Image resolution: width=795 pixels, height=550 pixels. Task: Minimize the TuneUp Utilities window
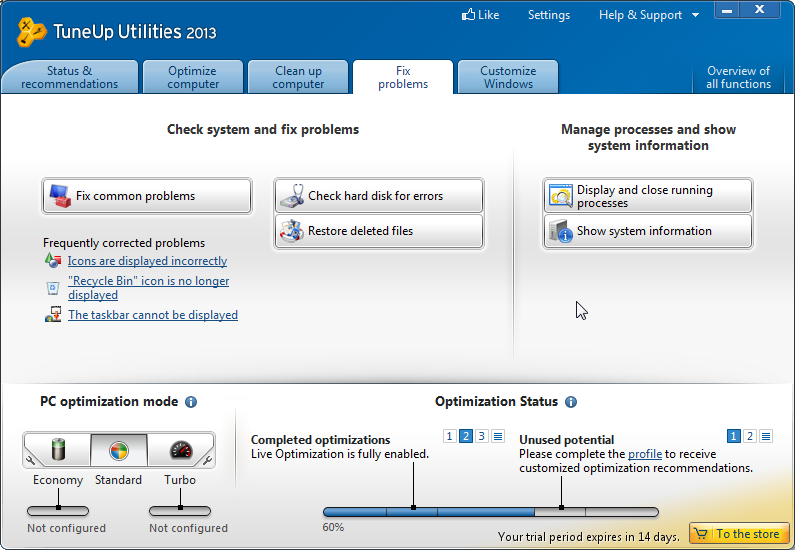pyautogui.click(x=727, y=10)
